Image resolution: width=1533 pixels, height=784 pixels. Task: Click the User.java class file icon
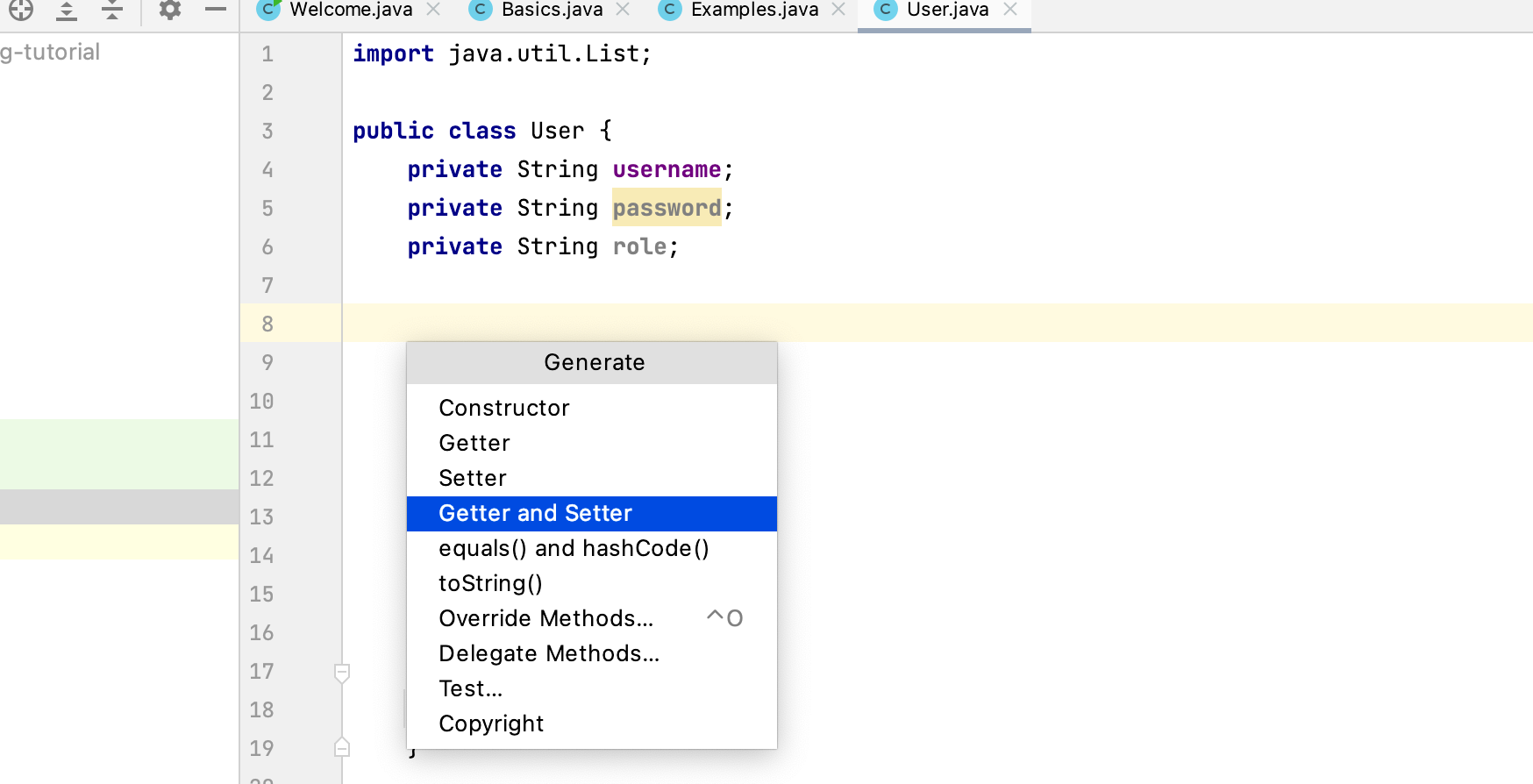(885, 10)
